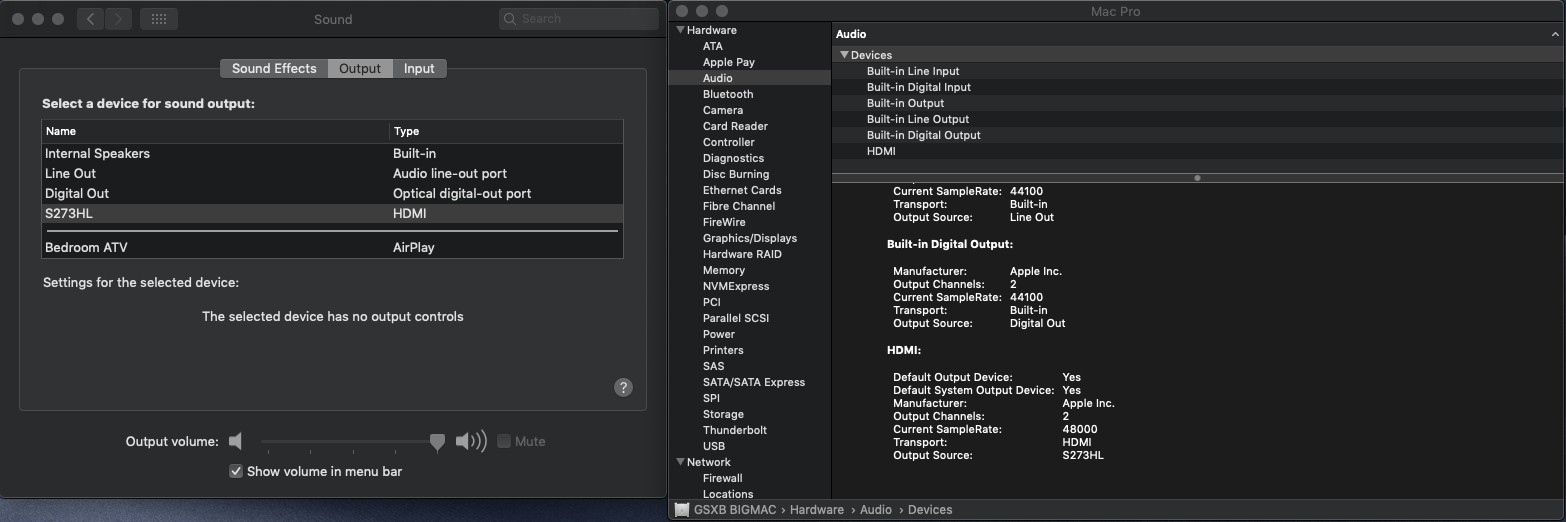The image size is (1566, 522).
Task: Click the Search field in the Sound window
Action: 578,19
